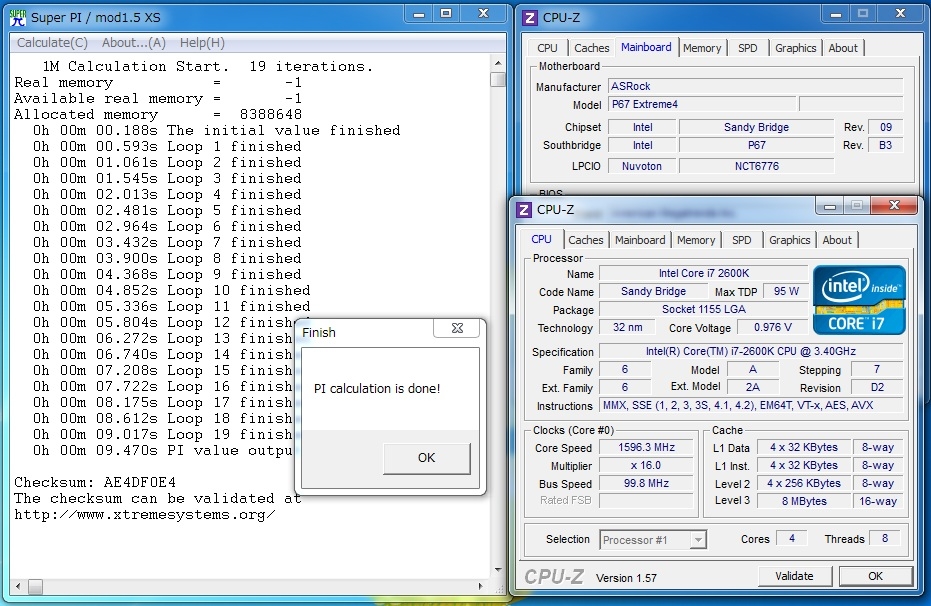Viewport: 931px width, 606px height.
Task: Click the Super PI horizontal scrollbar left arrow
Action: click(18, 586)
